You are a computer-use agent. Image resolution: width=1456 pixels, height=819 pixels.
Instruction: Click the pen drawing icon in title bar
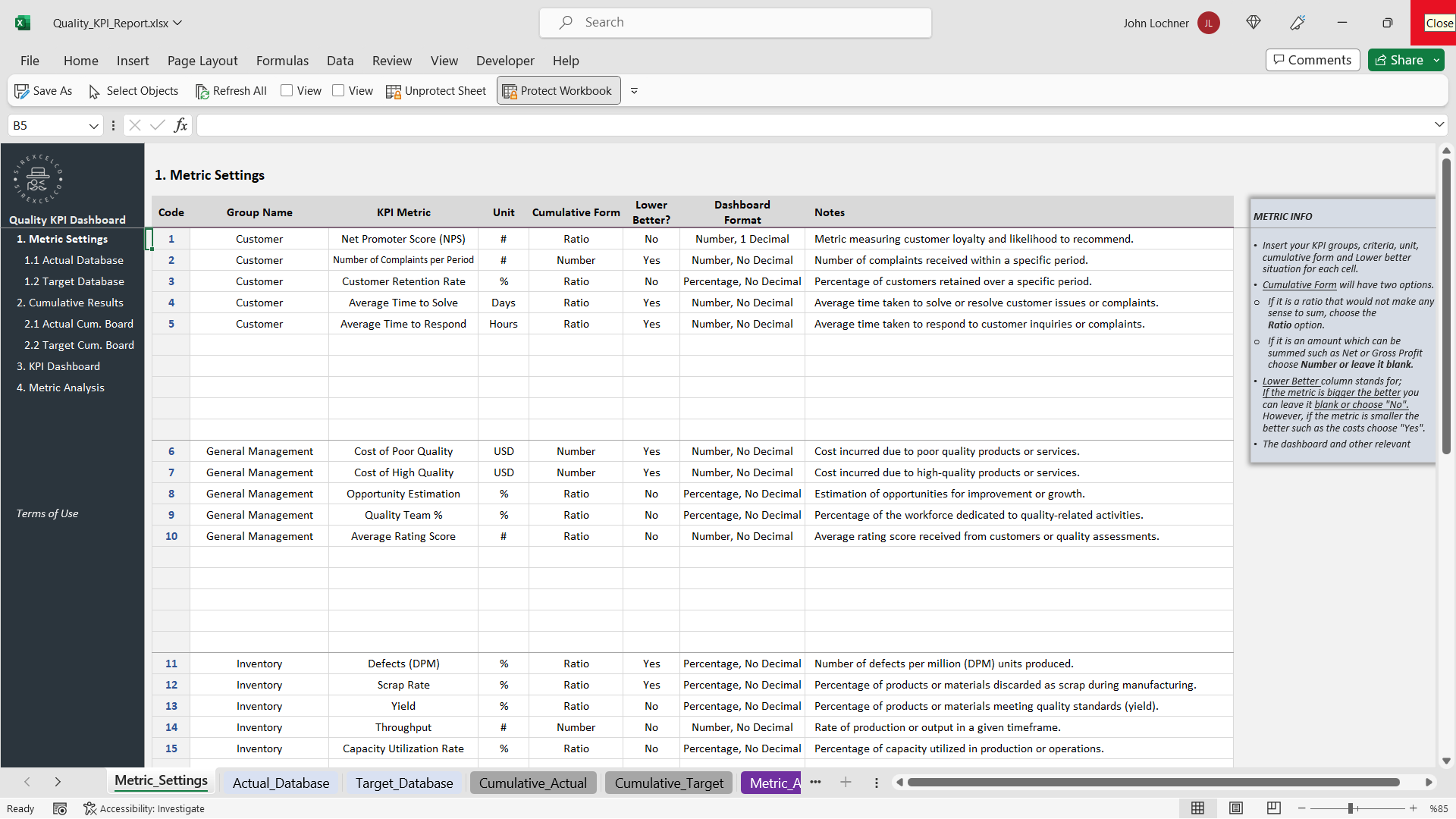point(1298,23)
